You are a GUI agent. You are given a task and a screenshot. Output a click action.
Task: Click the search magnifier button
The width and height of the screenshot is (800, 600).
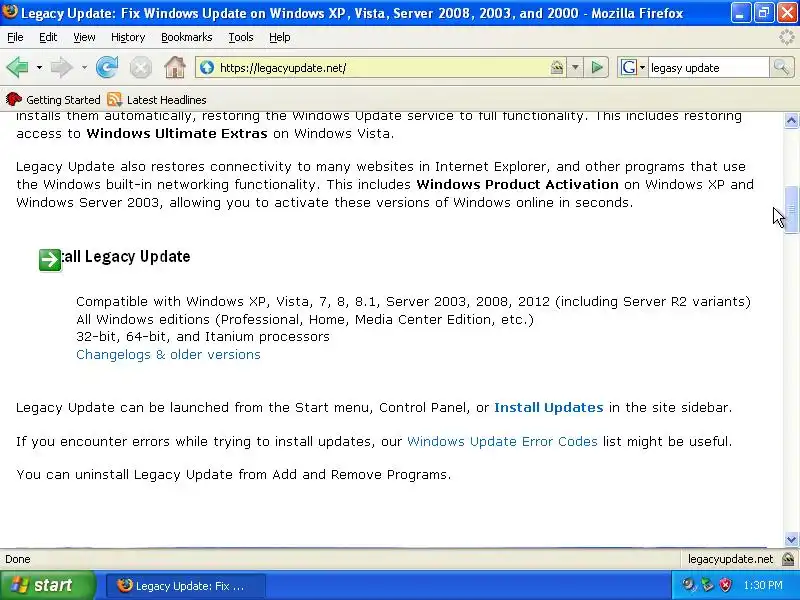point(781,67)
